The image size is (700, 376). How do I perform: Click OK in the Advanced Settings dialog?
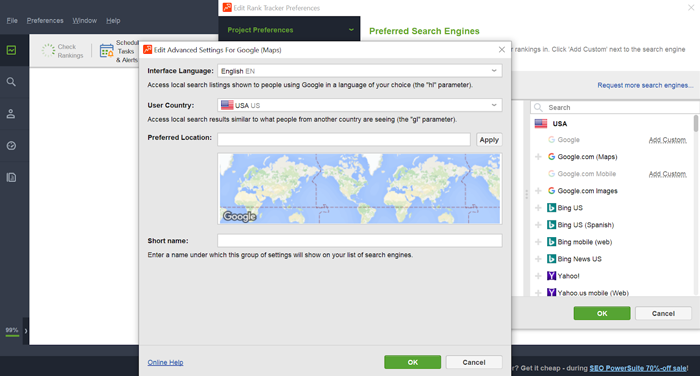click(412, 362)
